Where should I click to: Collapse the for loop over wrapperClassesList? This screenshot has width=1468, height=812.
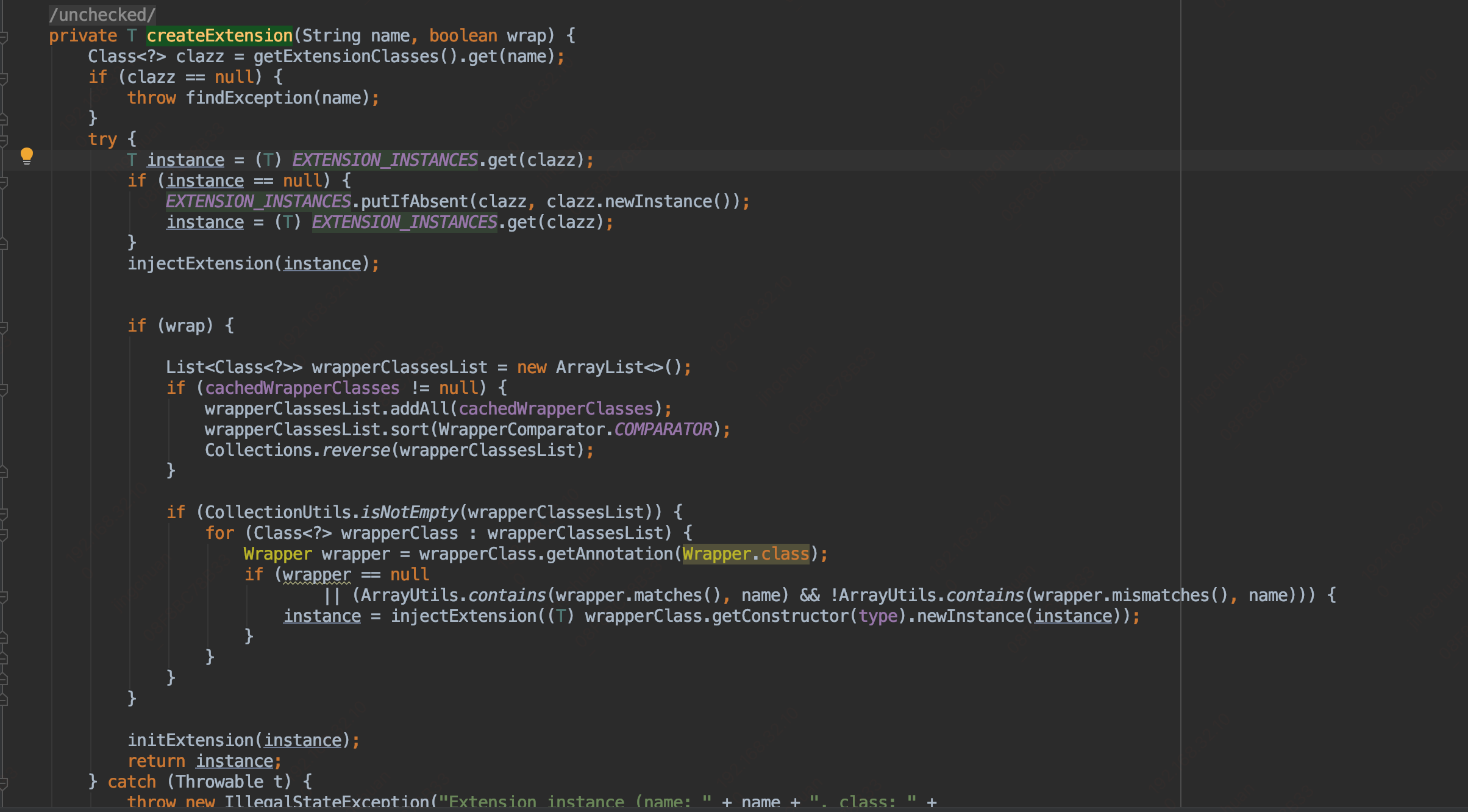[x=4, y=534]
